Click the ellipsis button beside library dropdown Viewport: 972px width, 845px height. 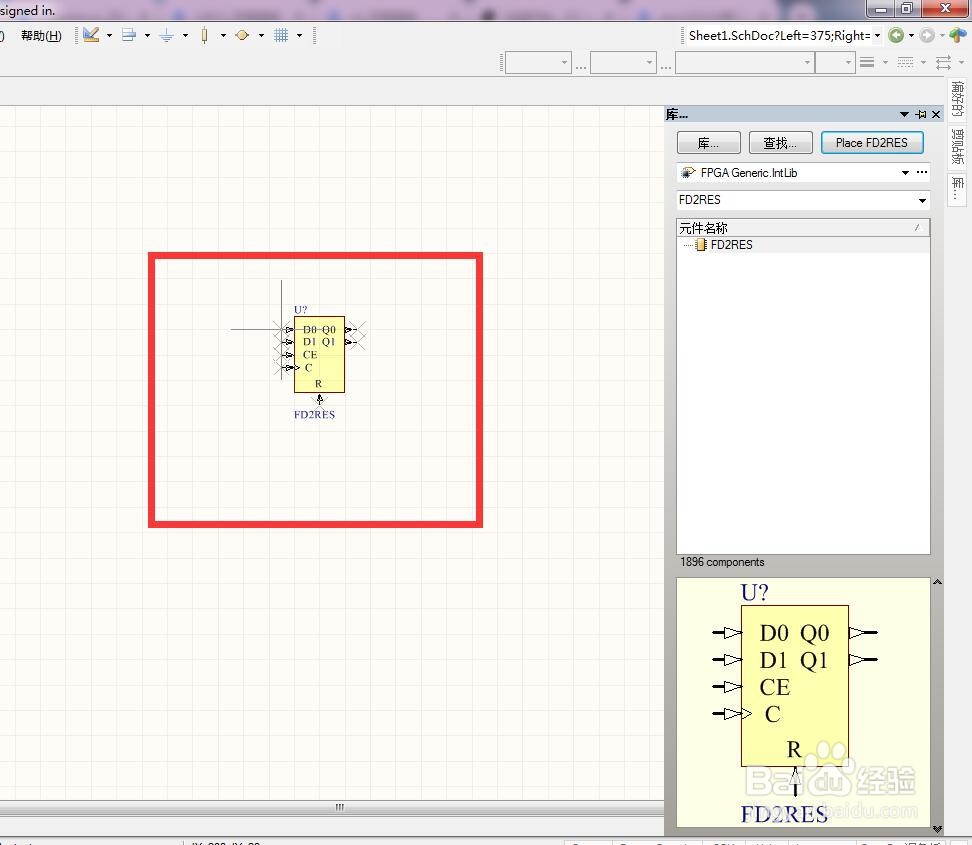tap(922, 172)
